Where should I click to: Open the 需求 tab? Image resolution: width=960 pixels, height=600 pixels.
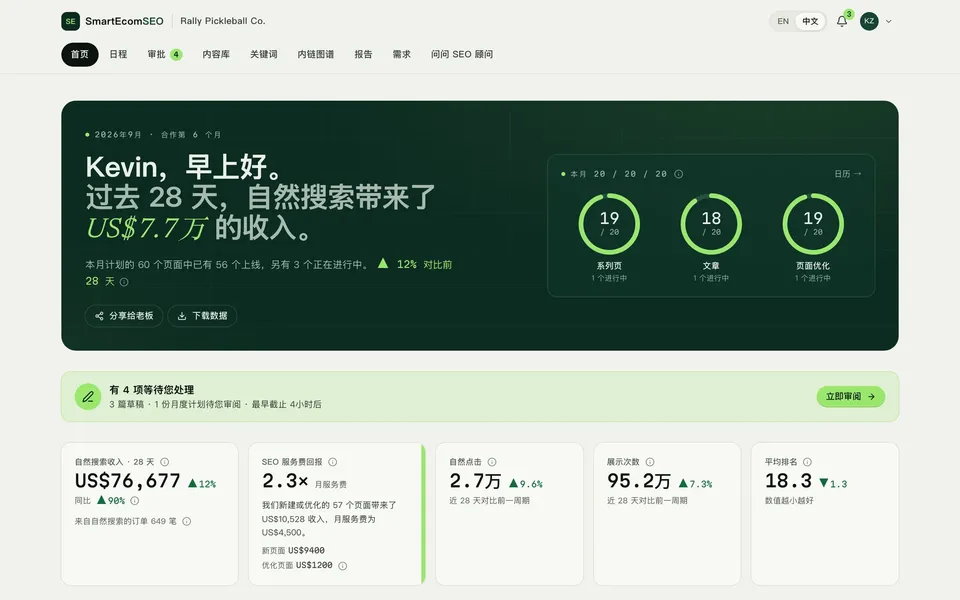(402, 54)
